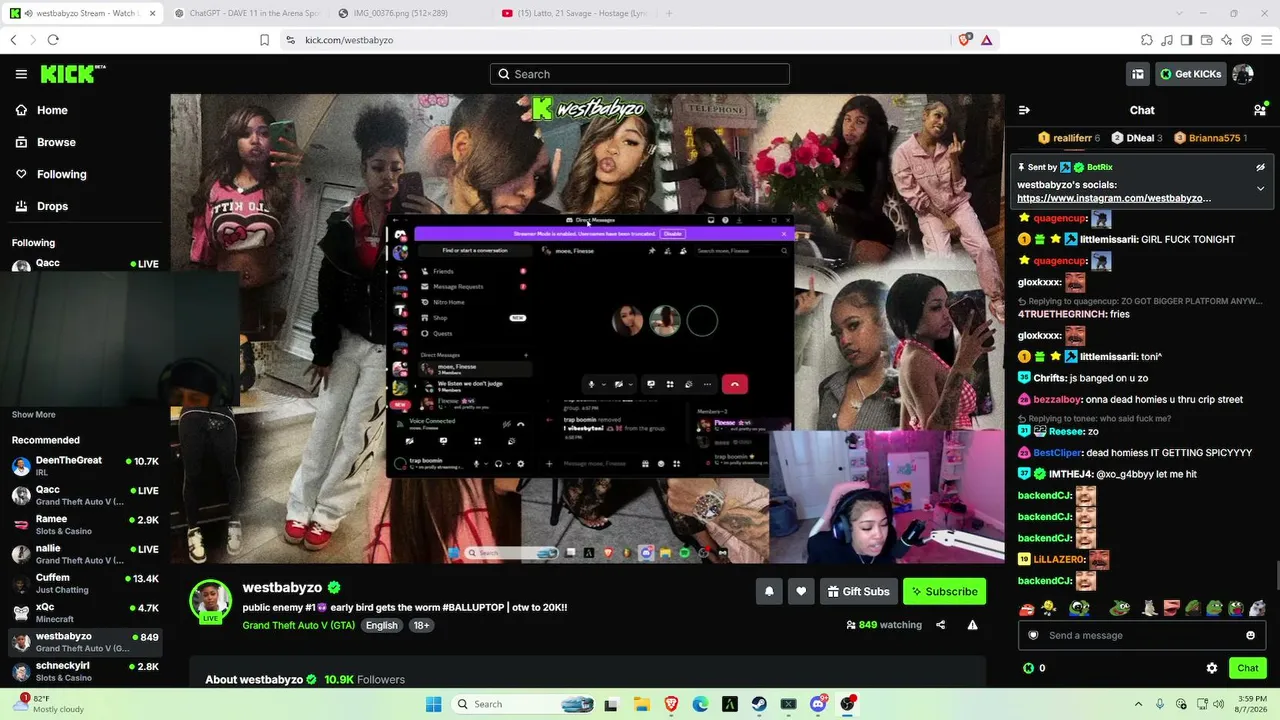Open Steam from the taskbar
The height and width of the screenshot is (720, 1280).
pyautogui.click(x=759, y=704)
